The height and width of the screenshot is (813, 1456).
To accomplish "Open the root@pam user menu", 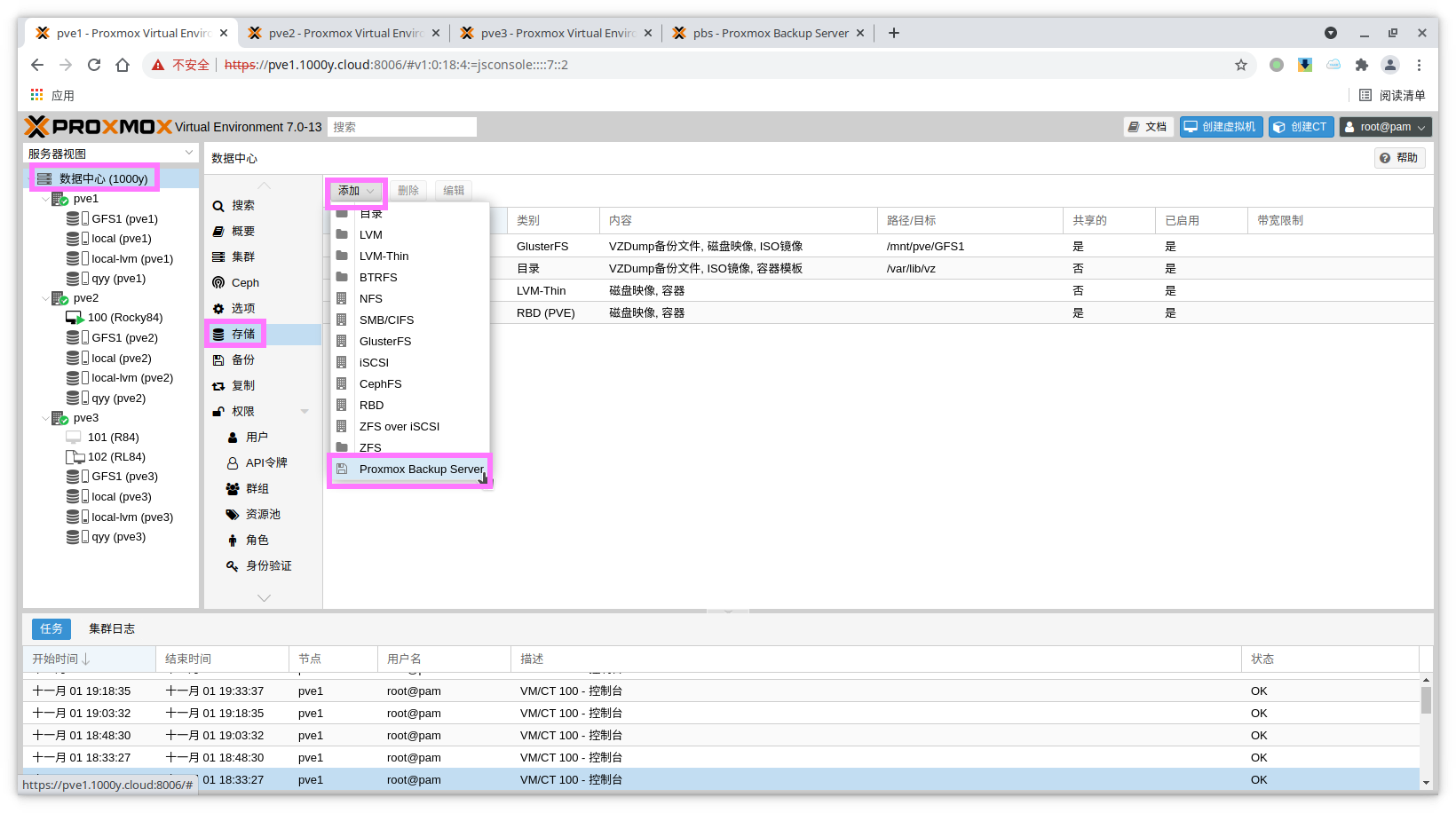I will (x=1385, y=127).
